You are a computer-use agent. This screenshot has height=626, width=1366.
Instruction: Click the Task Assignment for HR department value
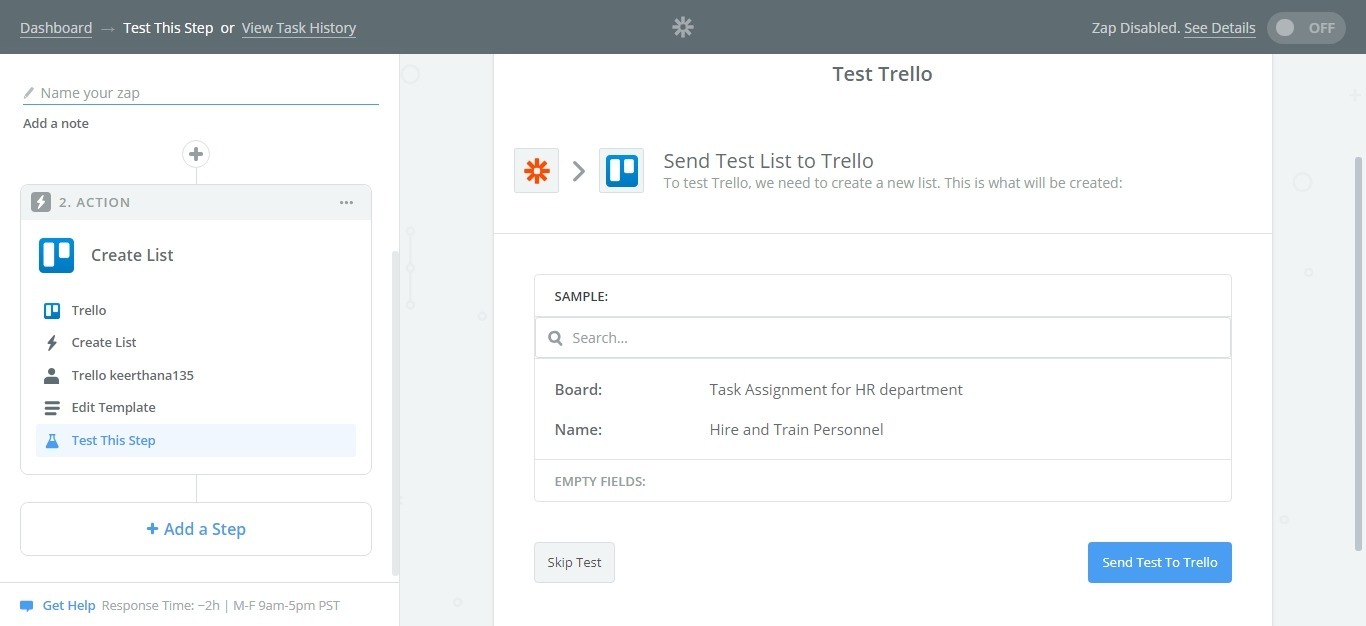pos(836,390)
